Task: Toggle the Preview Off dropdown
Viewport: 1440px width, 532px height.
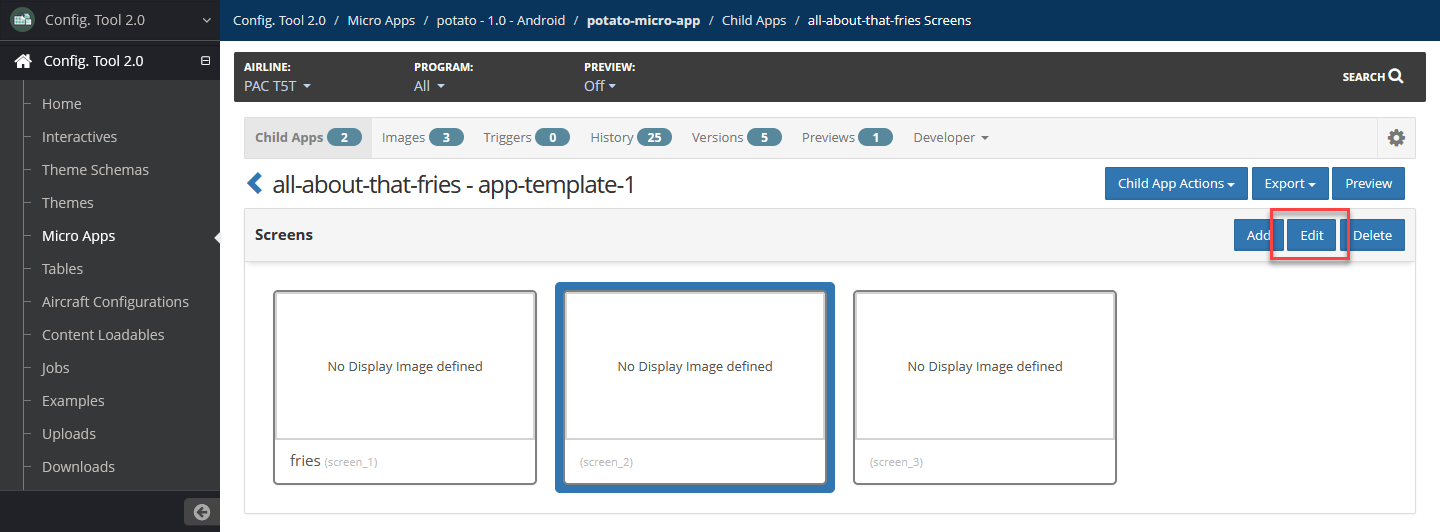Action: pyautogui.click(x=600, y=86)
